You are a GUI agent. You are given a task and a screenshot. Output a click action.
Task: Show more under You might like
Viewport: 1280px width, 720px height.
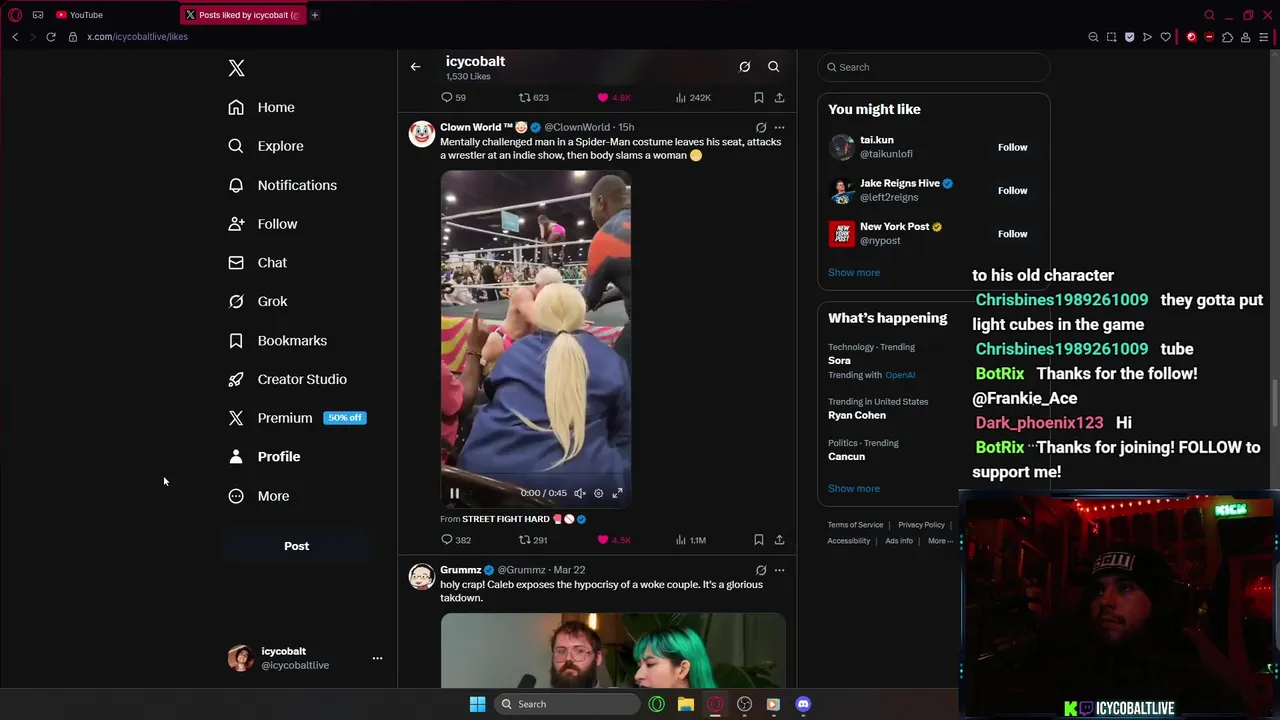854,272
